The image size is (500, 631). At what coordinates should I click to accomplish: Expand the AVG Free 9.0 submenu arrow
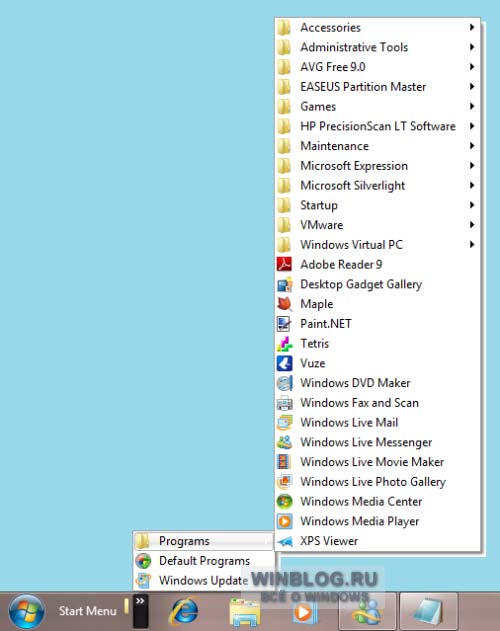pos(472,67)
